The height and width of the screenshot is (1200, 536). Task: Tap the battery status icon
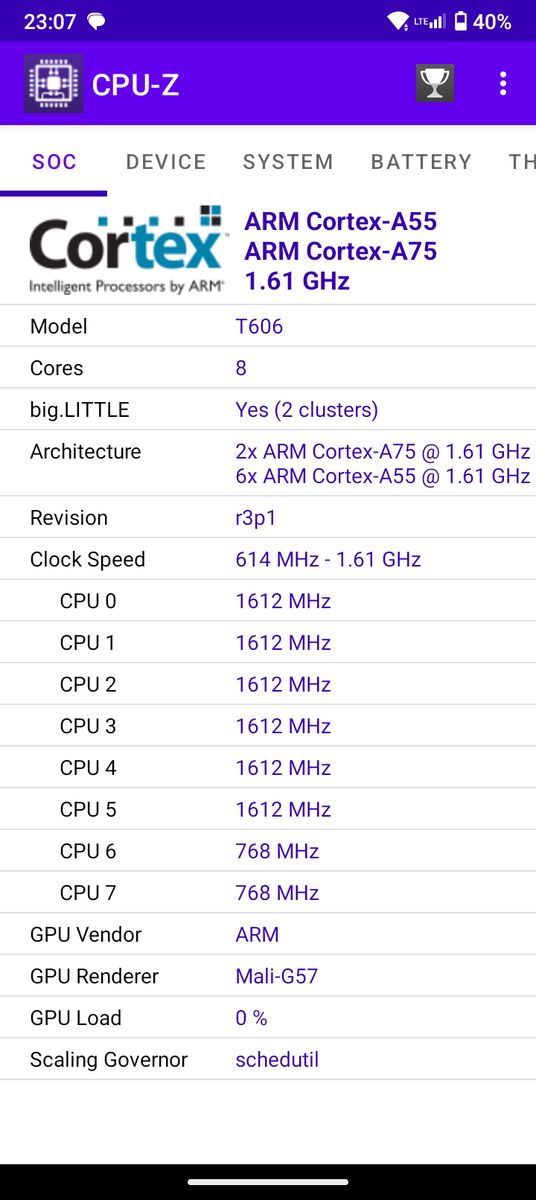461,21
